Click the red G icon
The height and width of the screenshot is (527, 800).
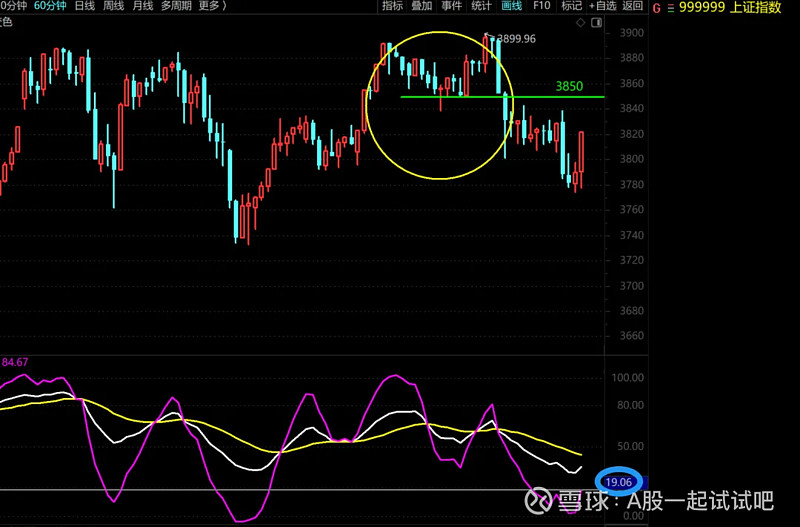(x=657, y=8)
